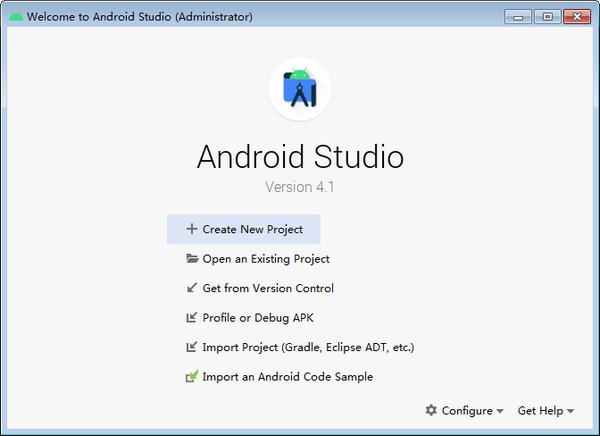Click the plus icon beside Create New Project

click(x=192, y=229)
